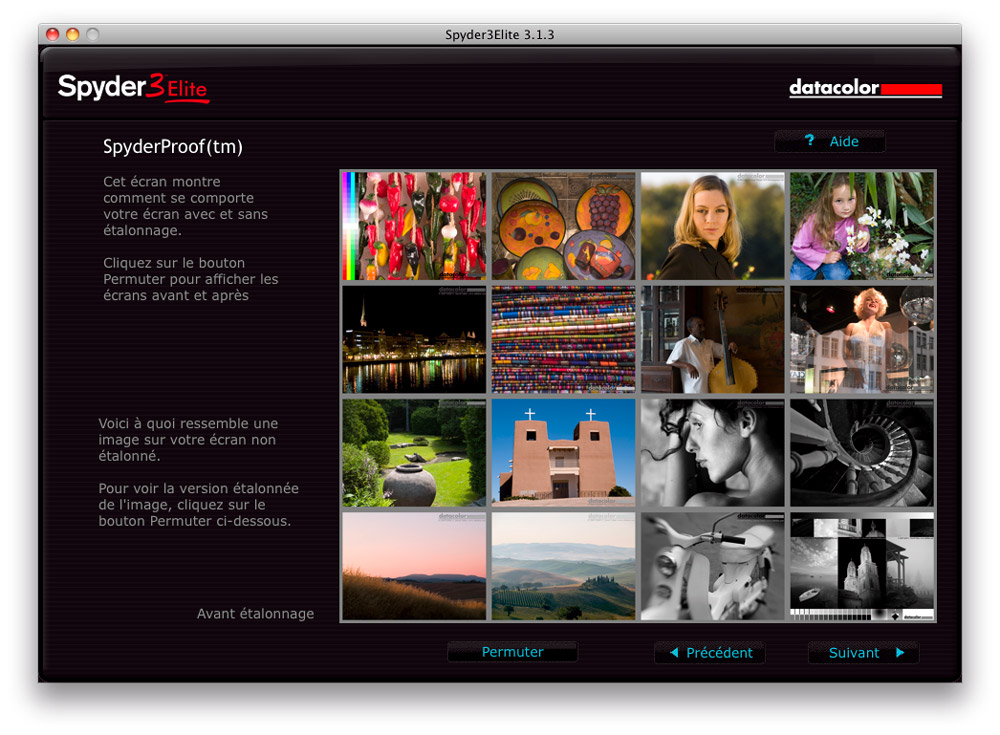This screenshot has height=735, width=1000.
Task: Select the green garden with urn thumbnail
Action: [414, 453]
